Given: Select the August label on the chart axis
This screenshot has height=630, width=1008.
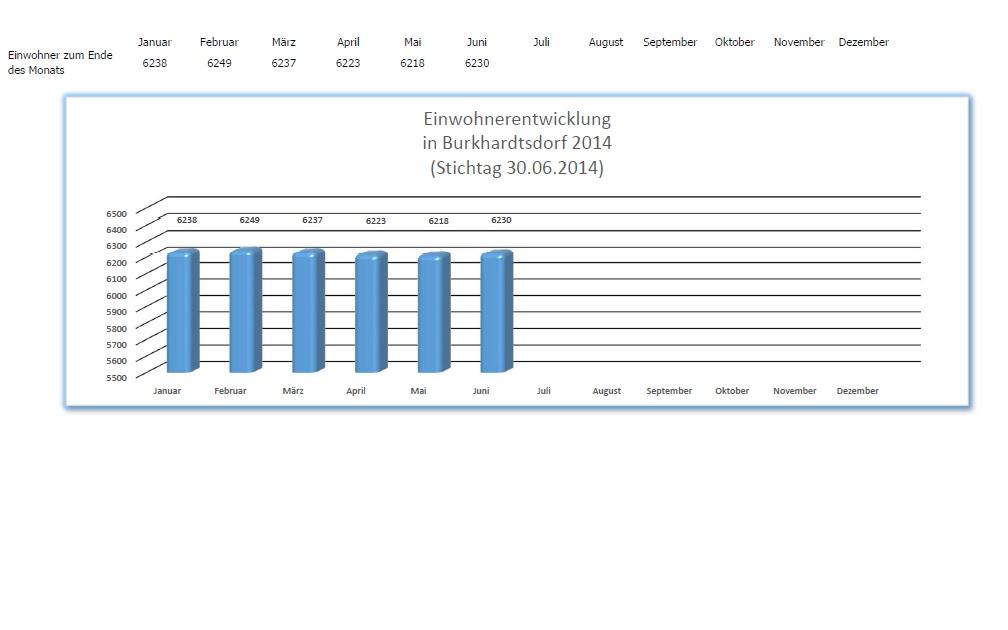Looking at the screenshot, I should (x=606, y=391).
